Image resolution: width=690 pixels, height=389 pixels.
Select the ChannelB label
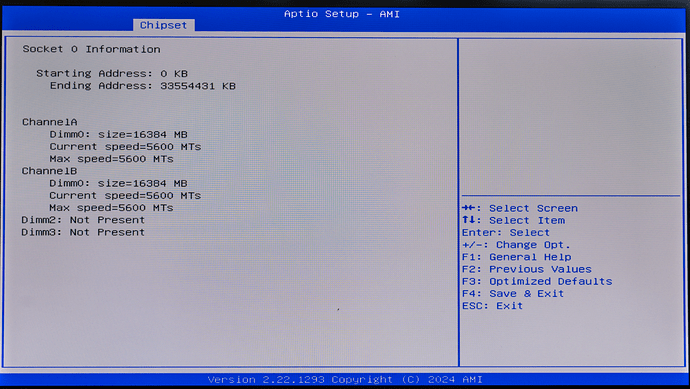click(49, 171)
